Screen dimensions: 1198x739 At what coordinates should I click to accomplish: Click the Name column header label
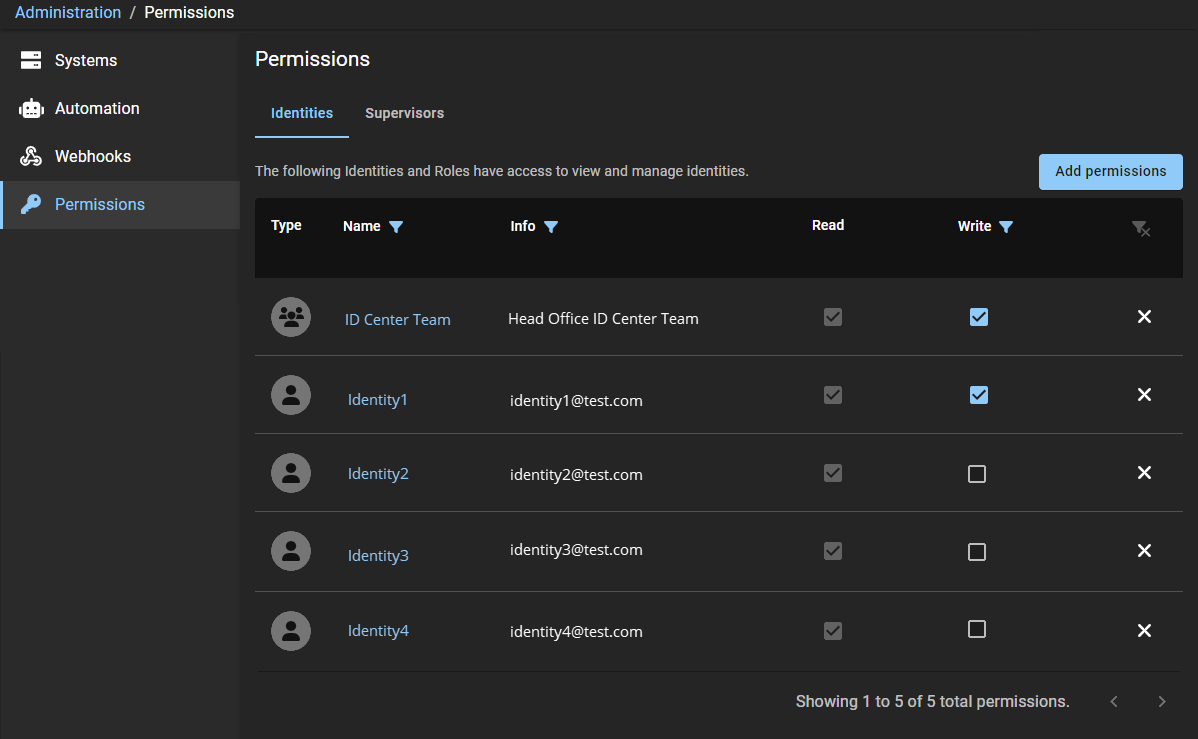[x=361, y=226]
